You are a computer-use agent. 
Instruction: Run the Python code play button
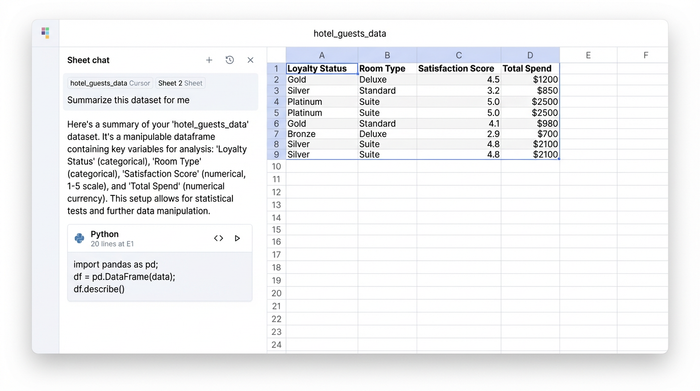pos(238,238)
